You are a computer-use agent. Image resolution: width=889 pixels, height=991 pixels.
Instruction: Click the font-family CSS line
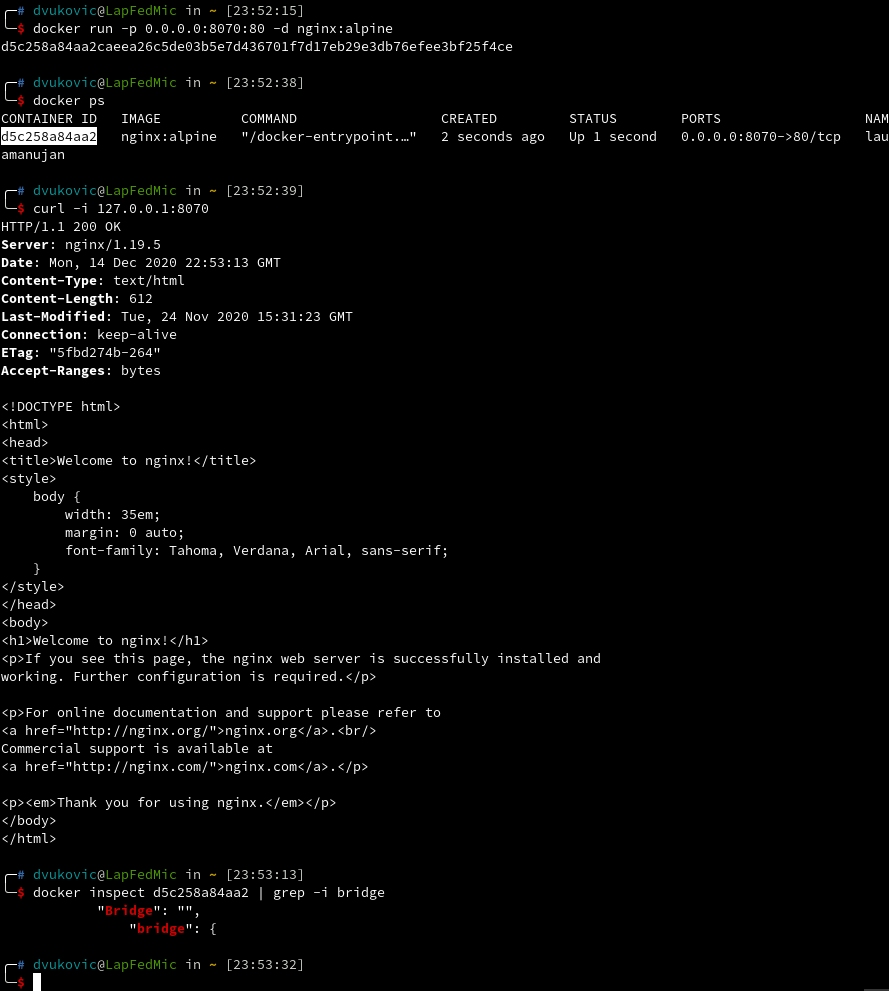point(257,550)
